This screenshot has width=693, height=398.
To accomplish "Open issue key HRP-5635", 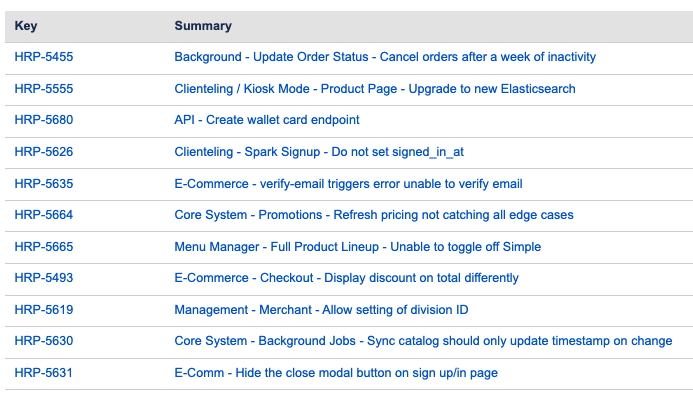I will tap(44, 183).
